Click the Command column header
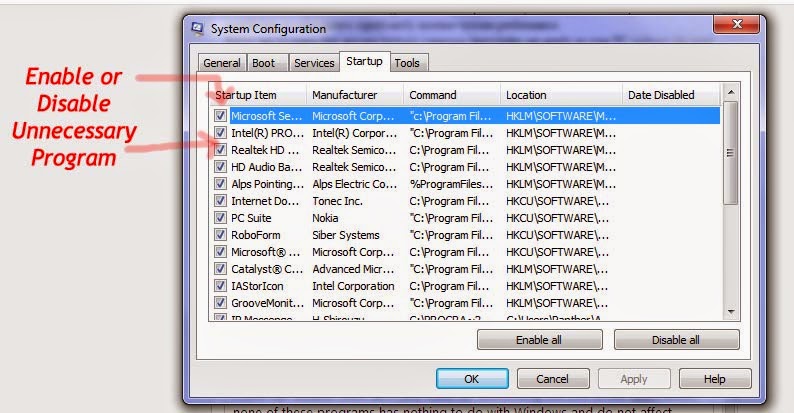794x413 pixels. [452, 95]
